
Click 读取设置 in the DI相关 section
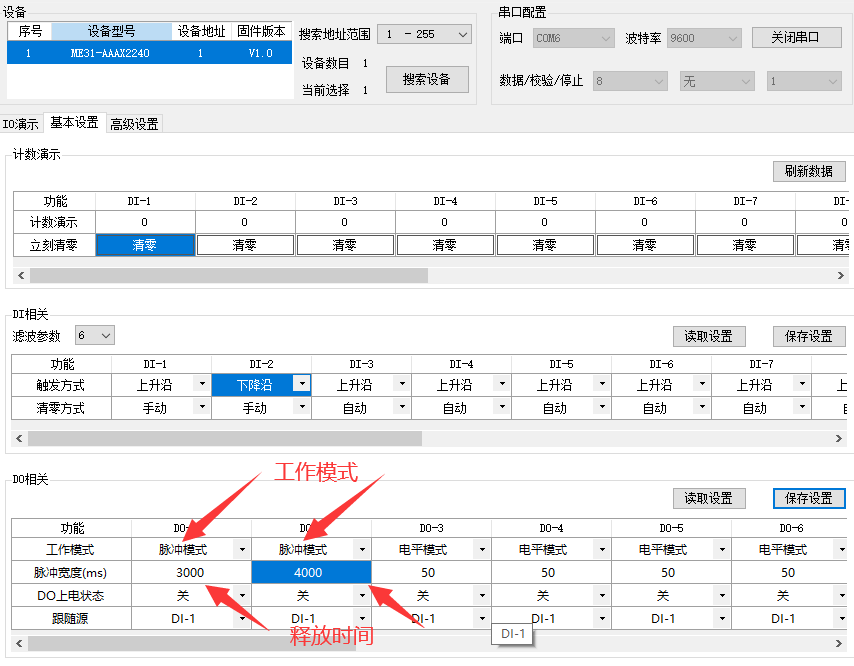(709, 336)
